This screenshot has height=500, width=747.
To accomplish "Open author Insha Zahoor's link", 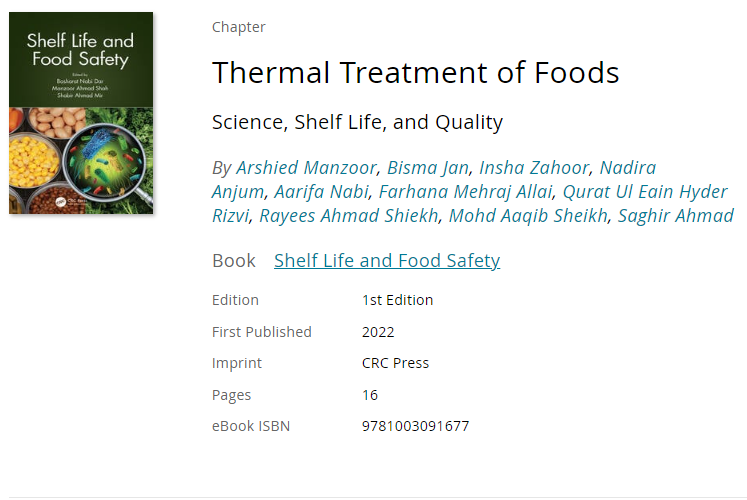I will pyautogui.click(x=534, y=168).
